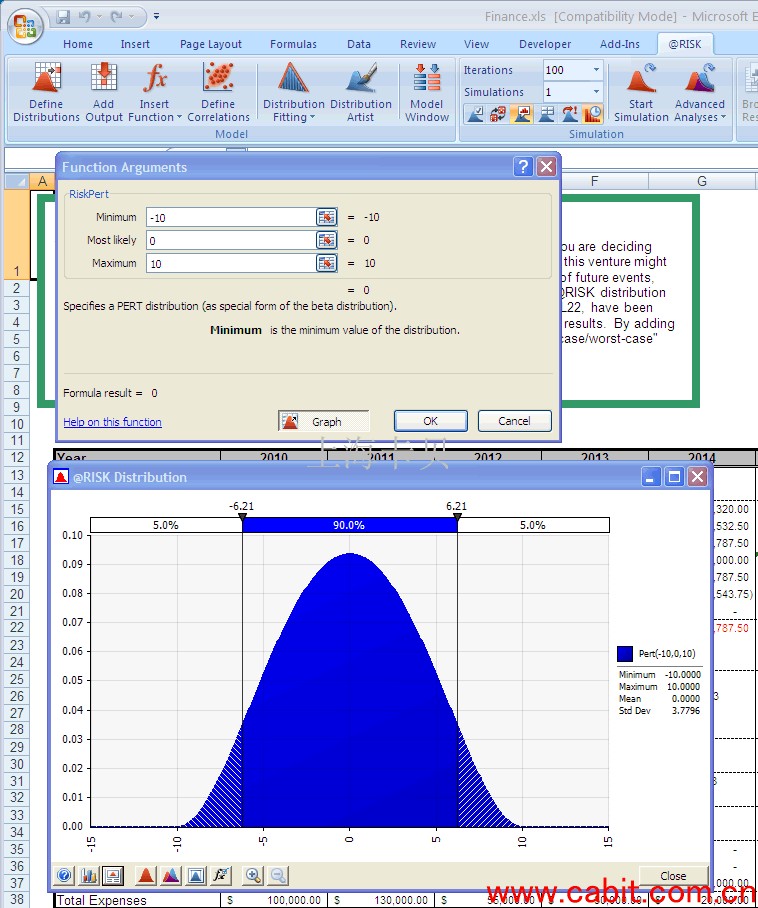The width and height of the screenshot is (758, 908).
Task: Open the Page Layout tab
Action: 211,44
